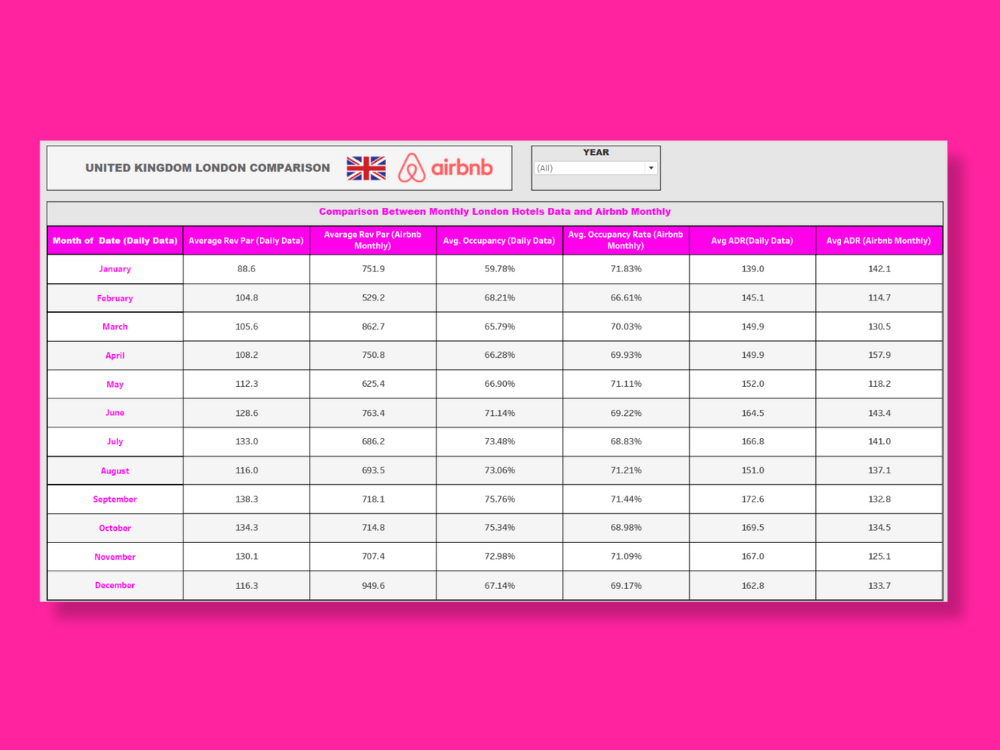The height and width of the screenshot is (750, 1000).
Task: Click Avg ADR(Daily Data) column header
Action: pos(753,240)
